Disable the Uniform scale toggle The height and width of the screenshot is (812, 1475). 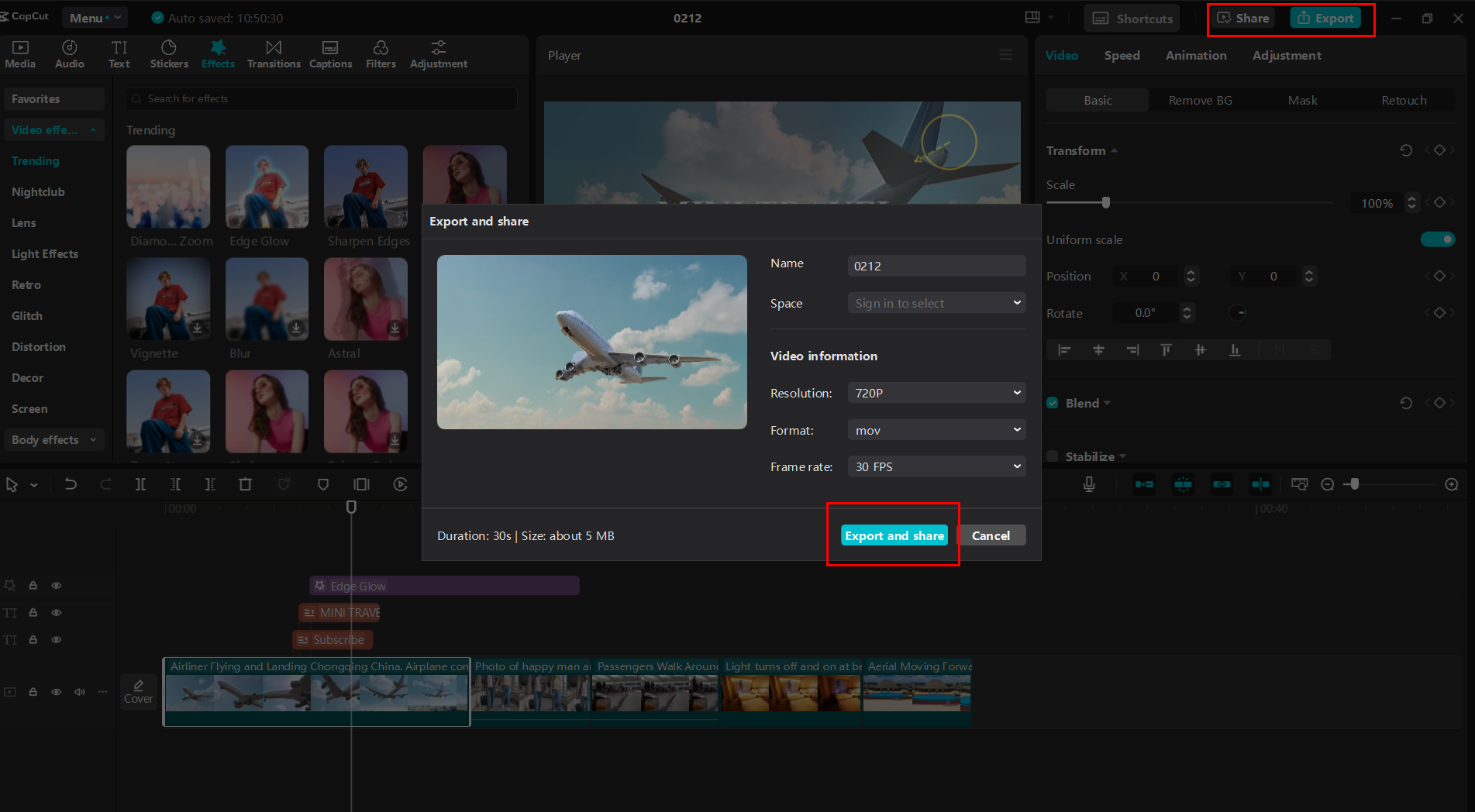click(1438, 239)
